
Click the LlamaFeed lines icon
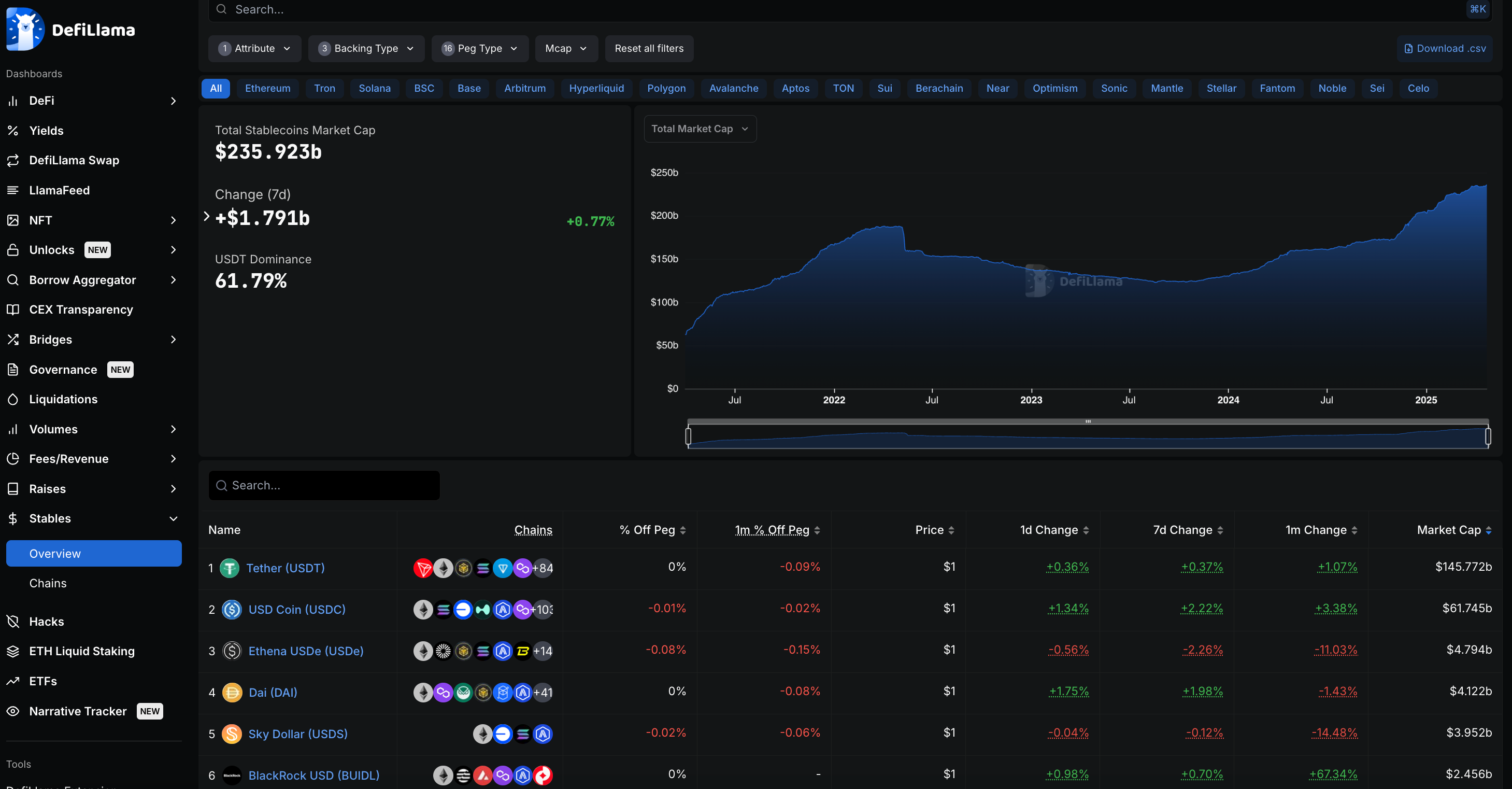pos(13,190)
